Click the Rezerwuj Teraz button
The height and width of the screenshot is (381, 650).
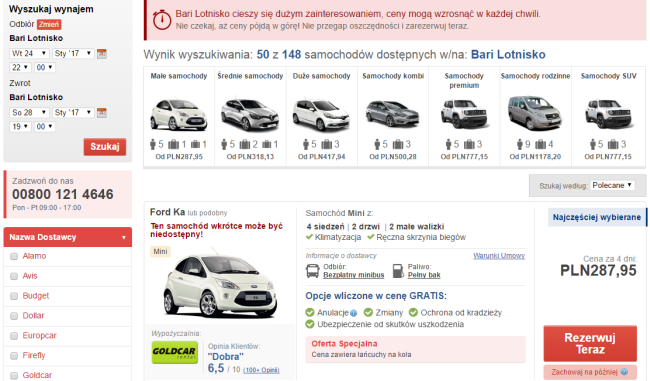(x=590, y=343)
